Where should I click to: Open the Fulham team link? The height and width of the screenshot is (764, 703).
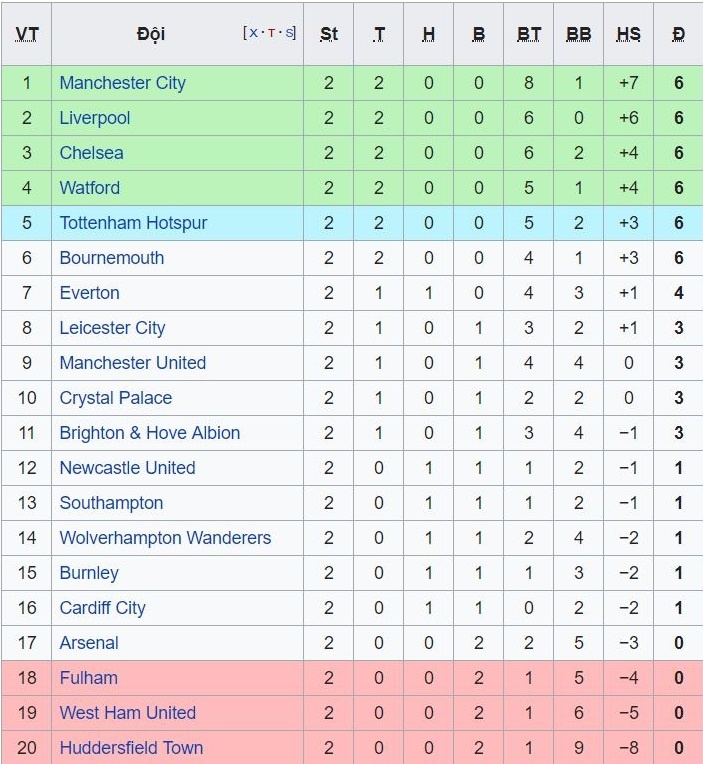tap(88, 678)
